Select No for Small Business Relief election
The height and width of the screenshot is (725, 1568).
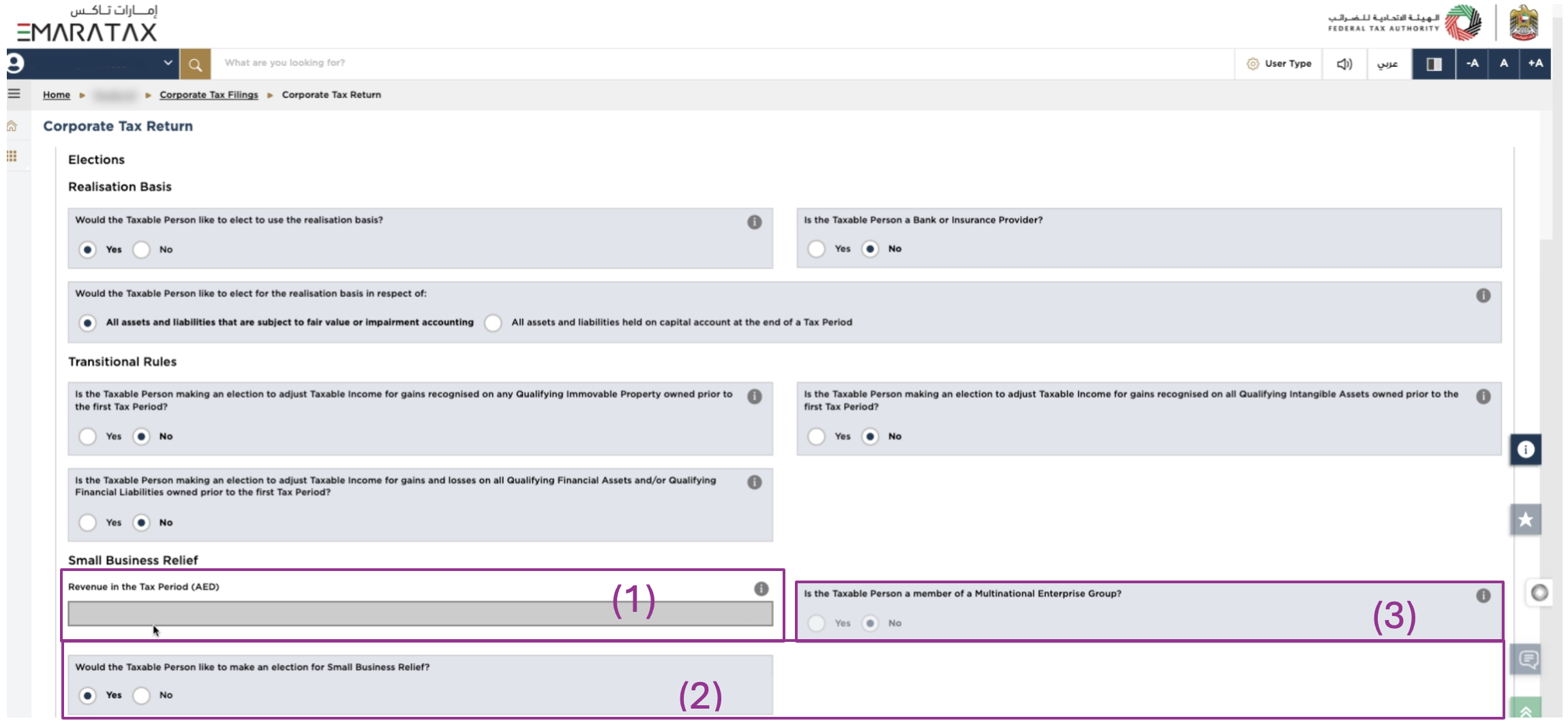142,696
